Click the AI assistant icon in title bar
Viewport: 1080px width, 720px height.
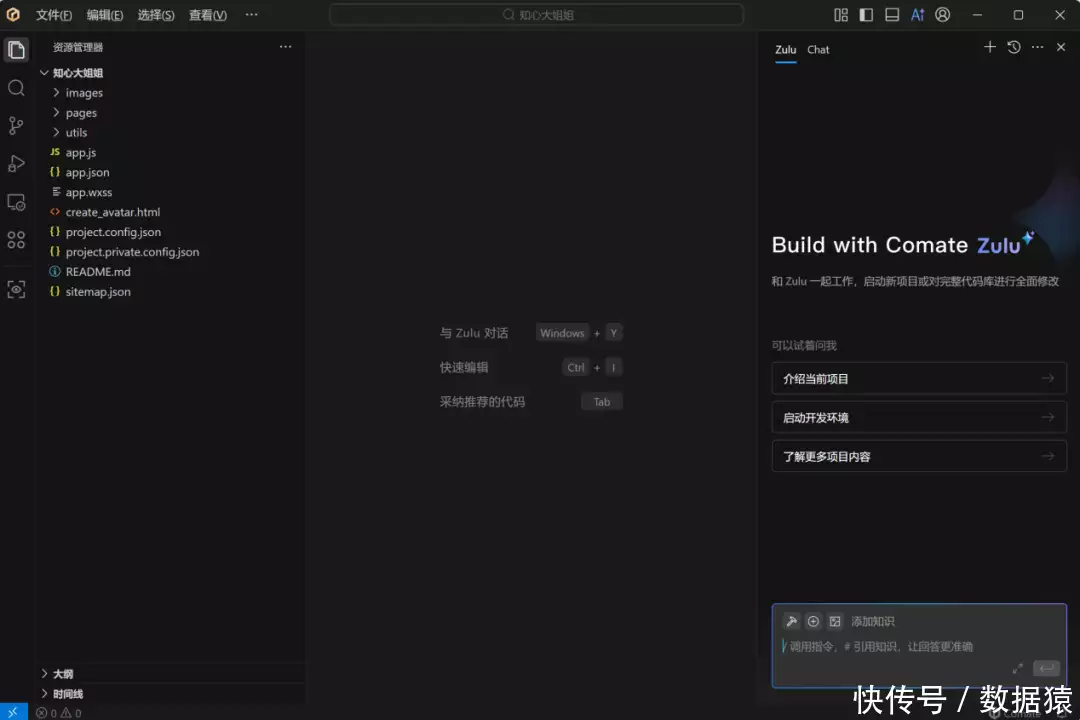[x=917, y=14]
